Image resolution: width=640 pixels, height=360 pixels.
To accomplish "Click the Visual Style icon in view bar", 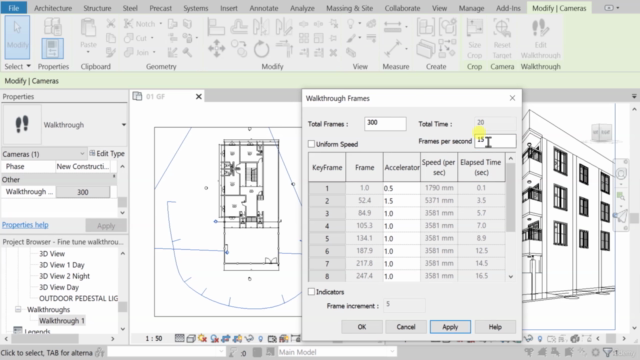I will click(191, 338).
